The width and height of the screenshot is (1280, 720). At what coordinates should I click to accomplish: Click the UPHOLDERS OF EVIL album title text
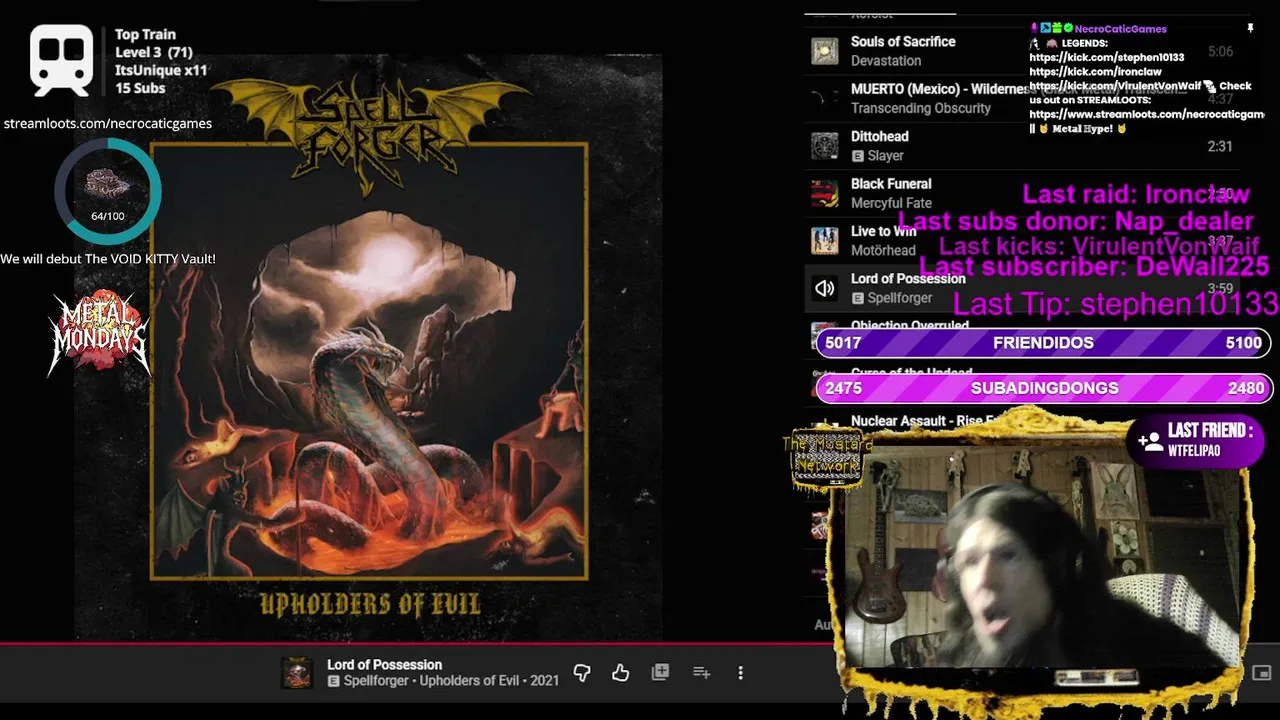click(x=370, y=604)
